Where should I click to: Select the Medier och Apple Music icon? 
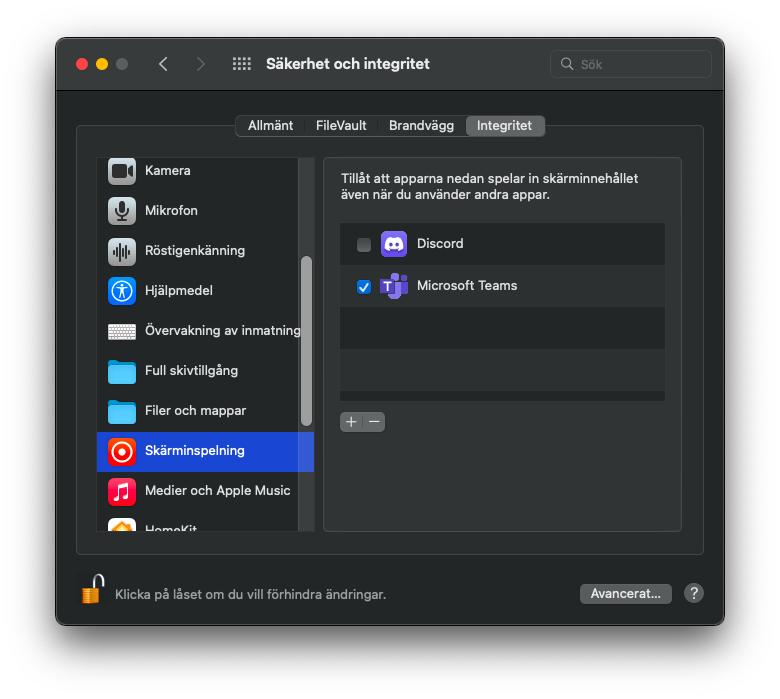click(122, 492)
